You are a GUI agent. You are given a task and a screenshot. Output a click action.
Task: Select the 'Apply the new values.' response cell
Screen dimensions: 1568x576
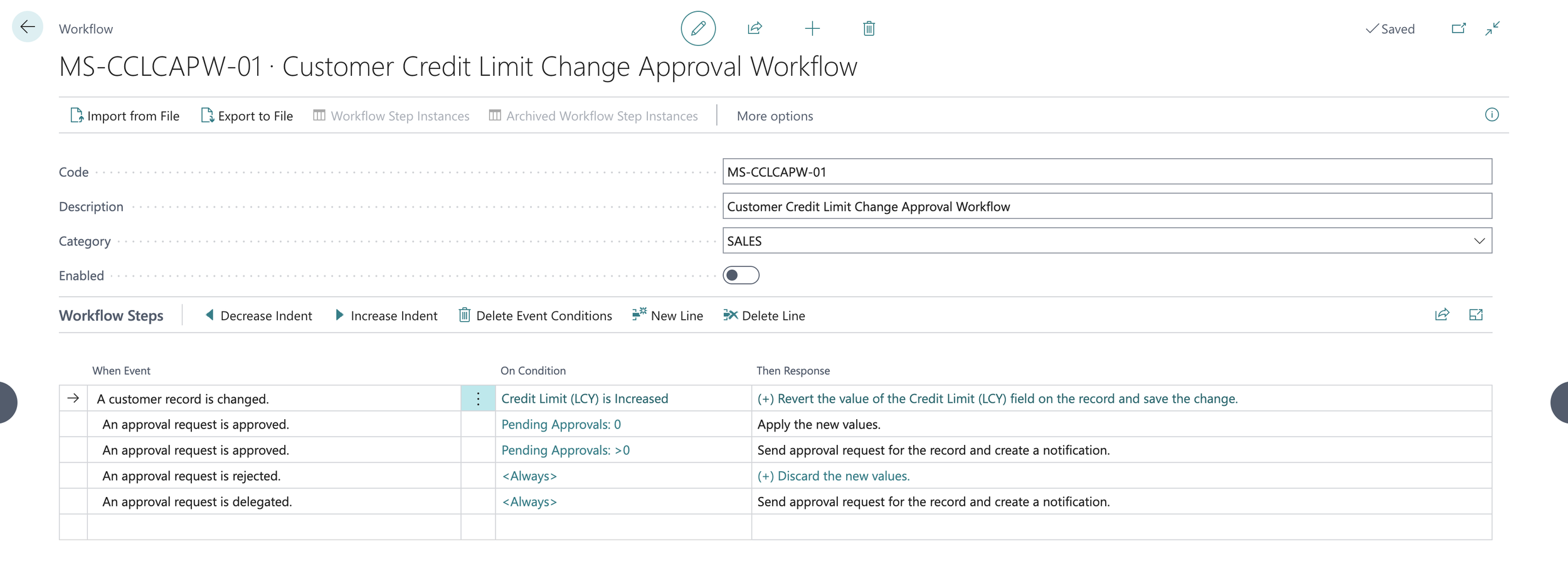click(1121, 425)
